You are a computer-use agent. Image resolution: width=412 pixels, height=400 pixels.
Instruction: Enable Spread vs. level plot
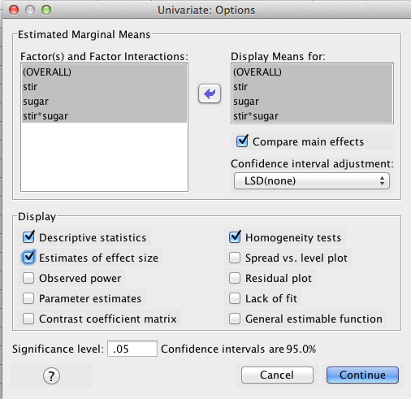235,258
